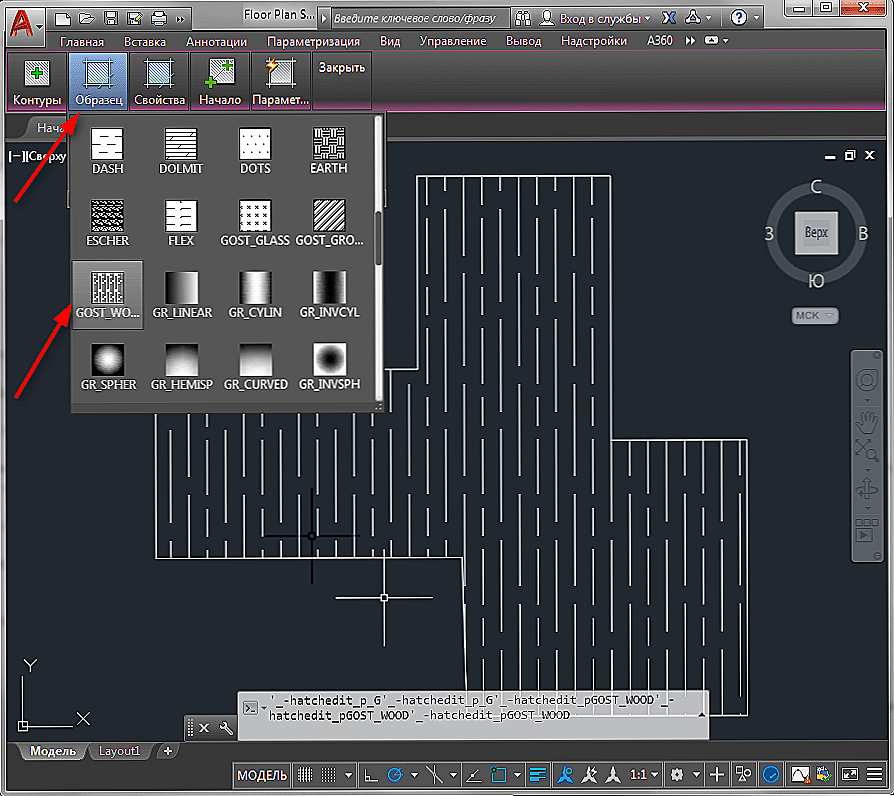
Task: Click the Plot printer icon
Action: pyautogui.click(x=159, y=19)
